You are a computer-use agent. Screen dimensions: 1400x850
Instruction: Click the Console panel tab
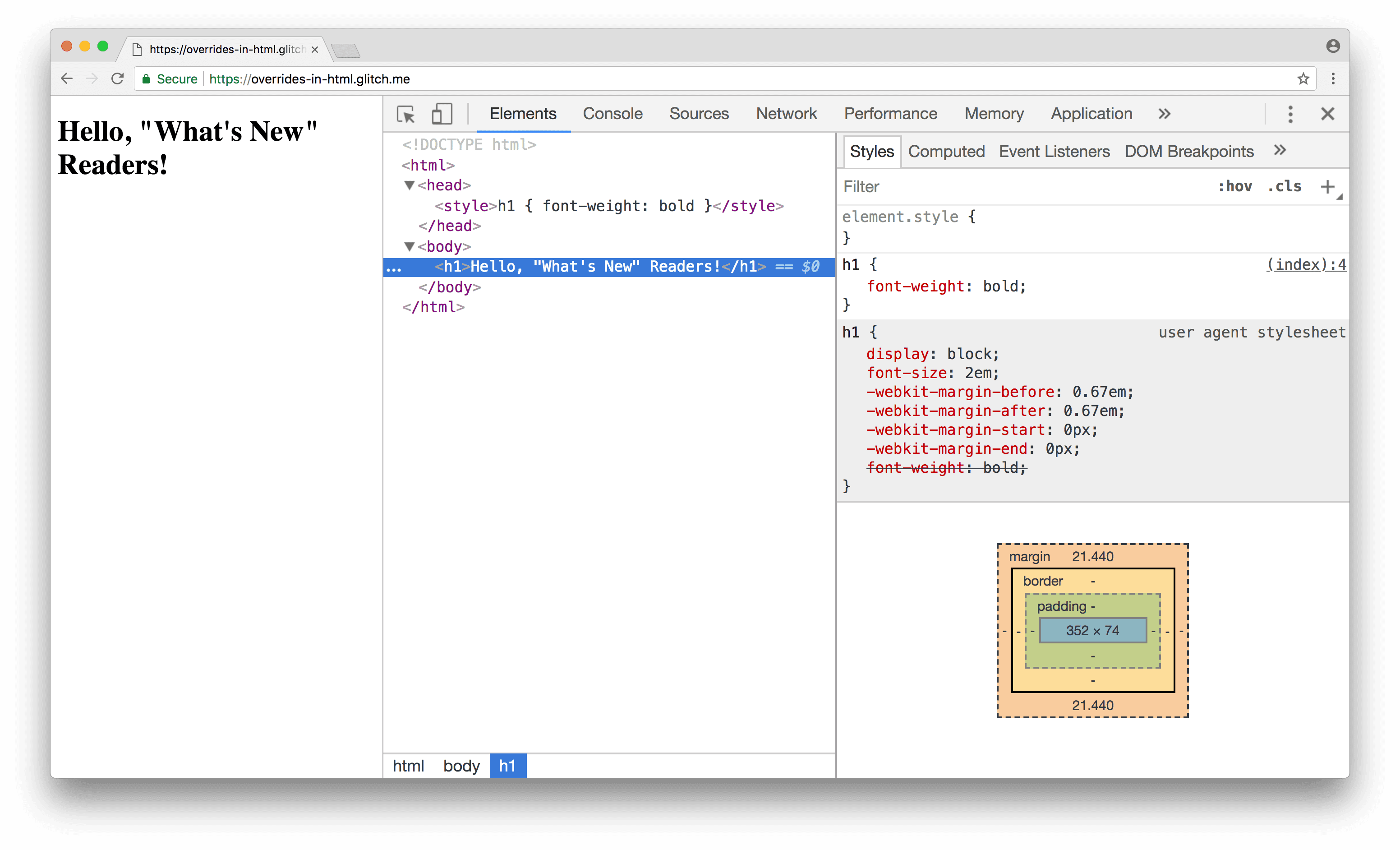point(611,112)
